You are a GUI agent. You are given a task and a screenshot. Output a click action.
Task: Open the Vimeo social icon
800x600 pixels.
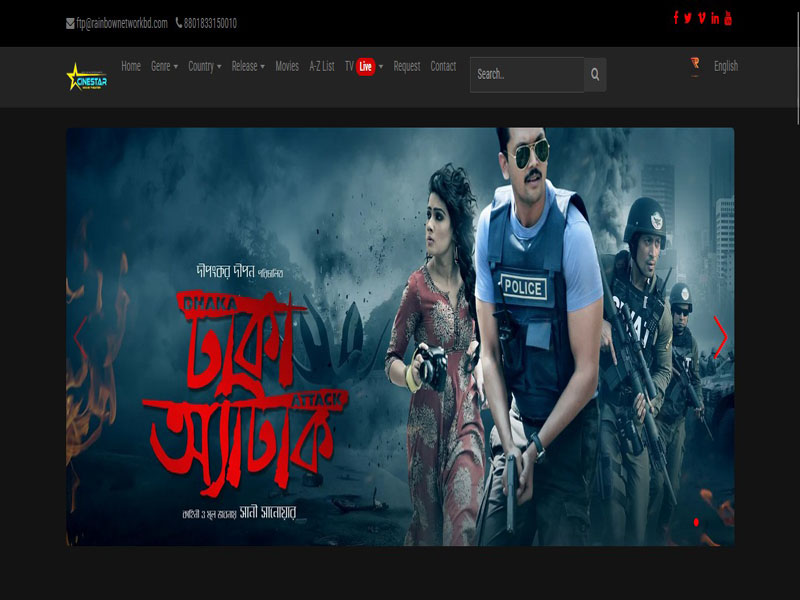pyautogui.click(x=702, y=18)
